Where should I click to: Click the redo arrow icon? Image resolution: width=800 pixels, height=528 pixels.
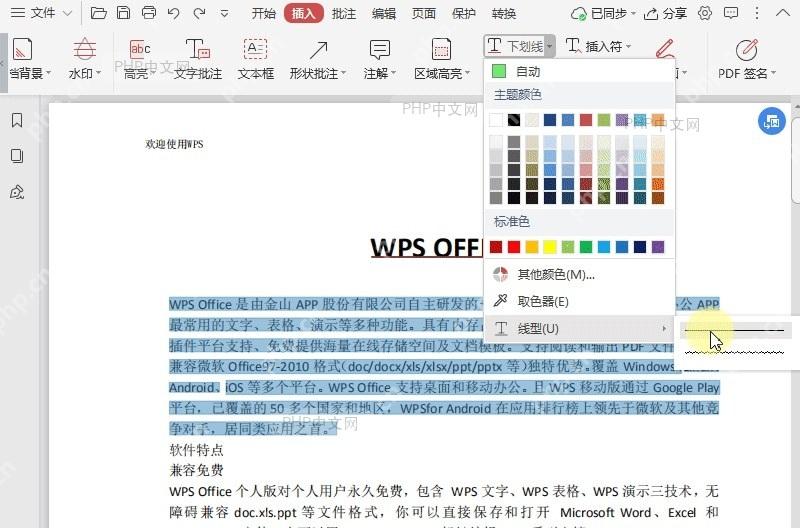pyautogui.click(x=199, y=13)
